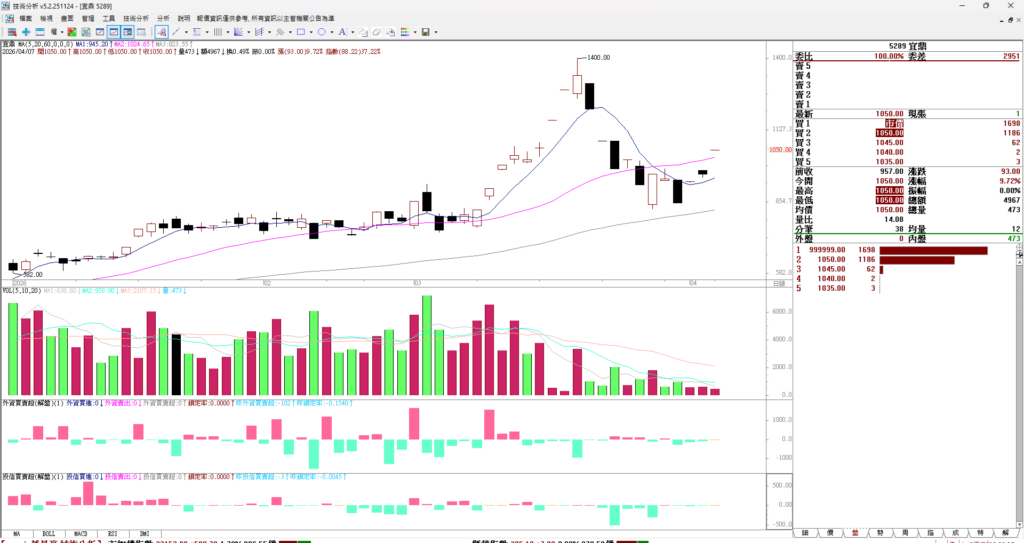Toggle the arrow pointer selection mode
The width and height of the screenshot is (1024, 543).
coord(161,32)
